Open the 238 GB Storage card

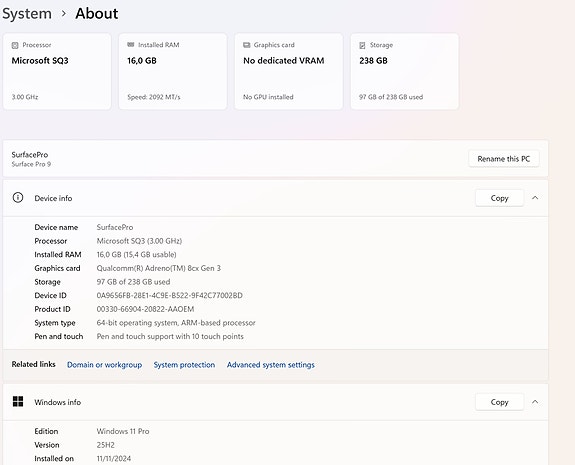(404, 72)
